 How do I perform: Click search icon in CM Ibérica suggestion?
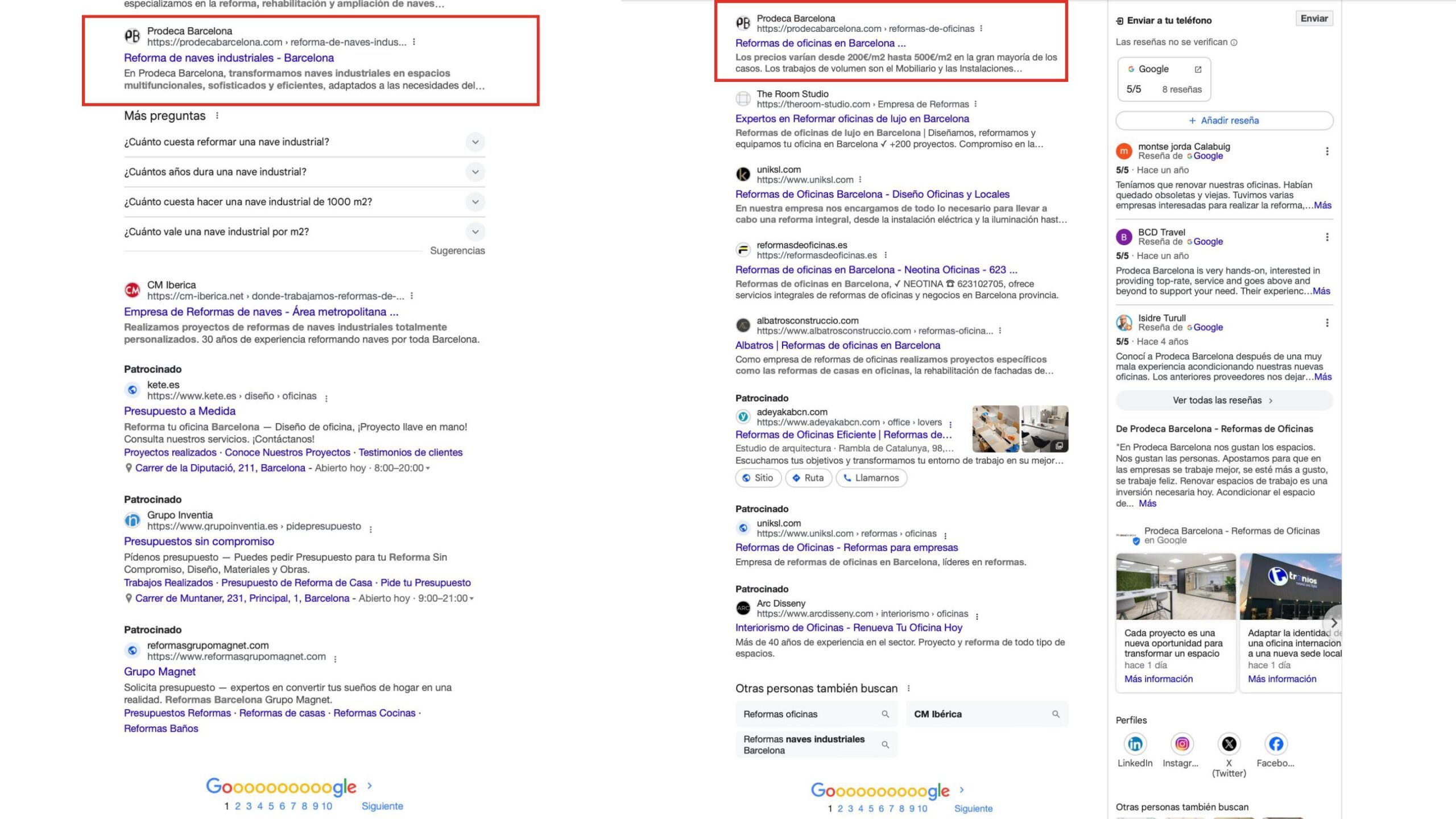pyautogui.click(x=1056, y=714)
